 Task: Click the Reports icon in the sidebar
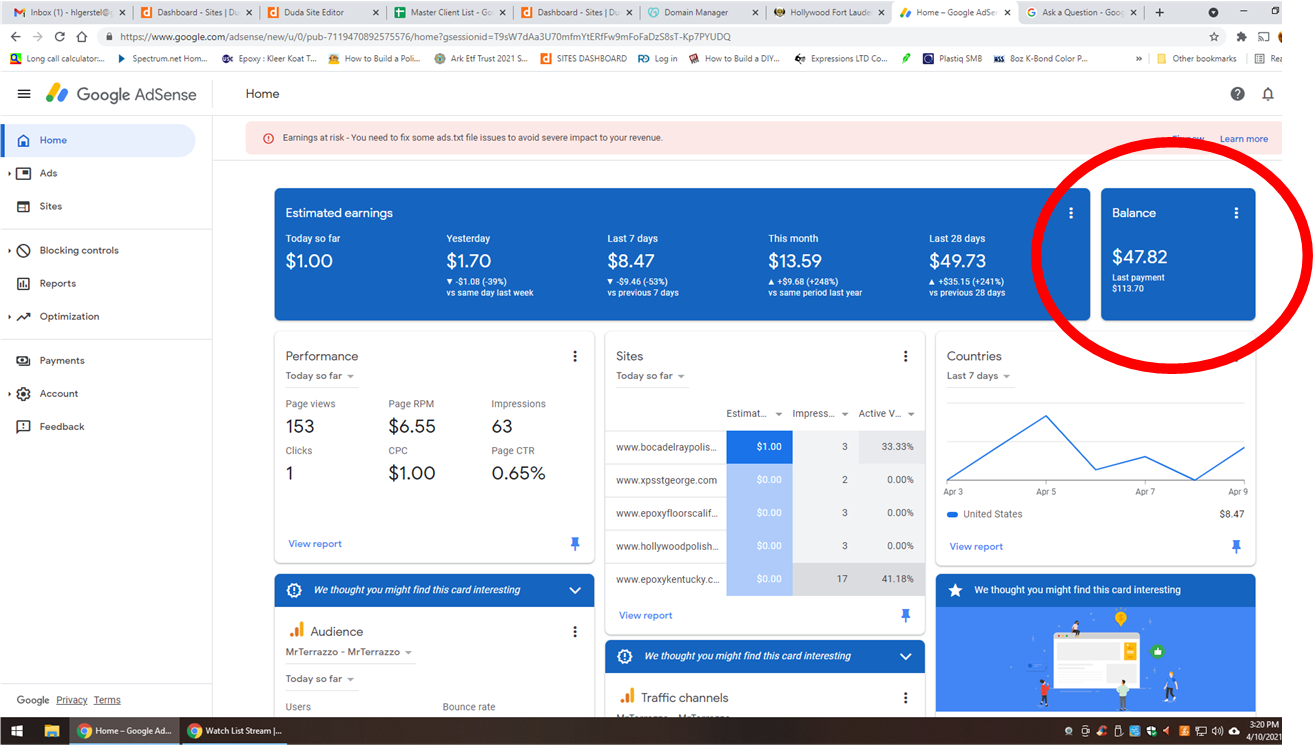pyautogui.click(x=23, y=284)
